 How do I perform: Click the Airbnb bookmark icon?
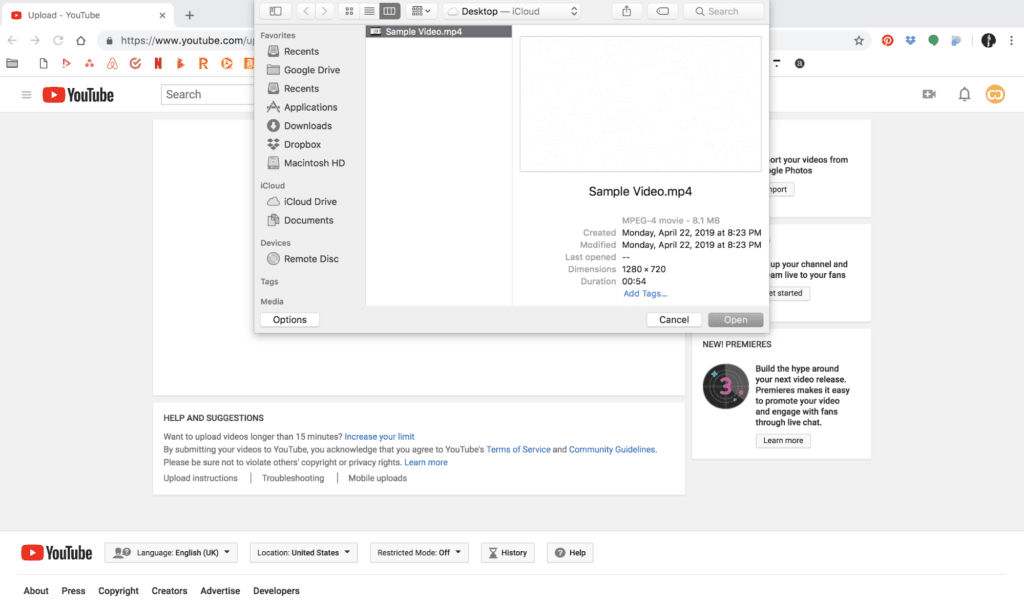[x=112, y=63]
